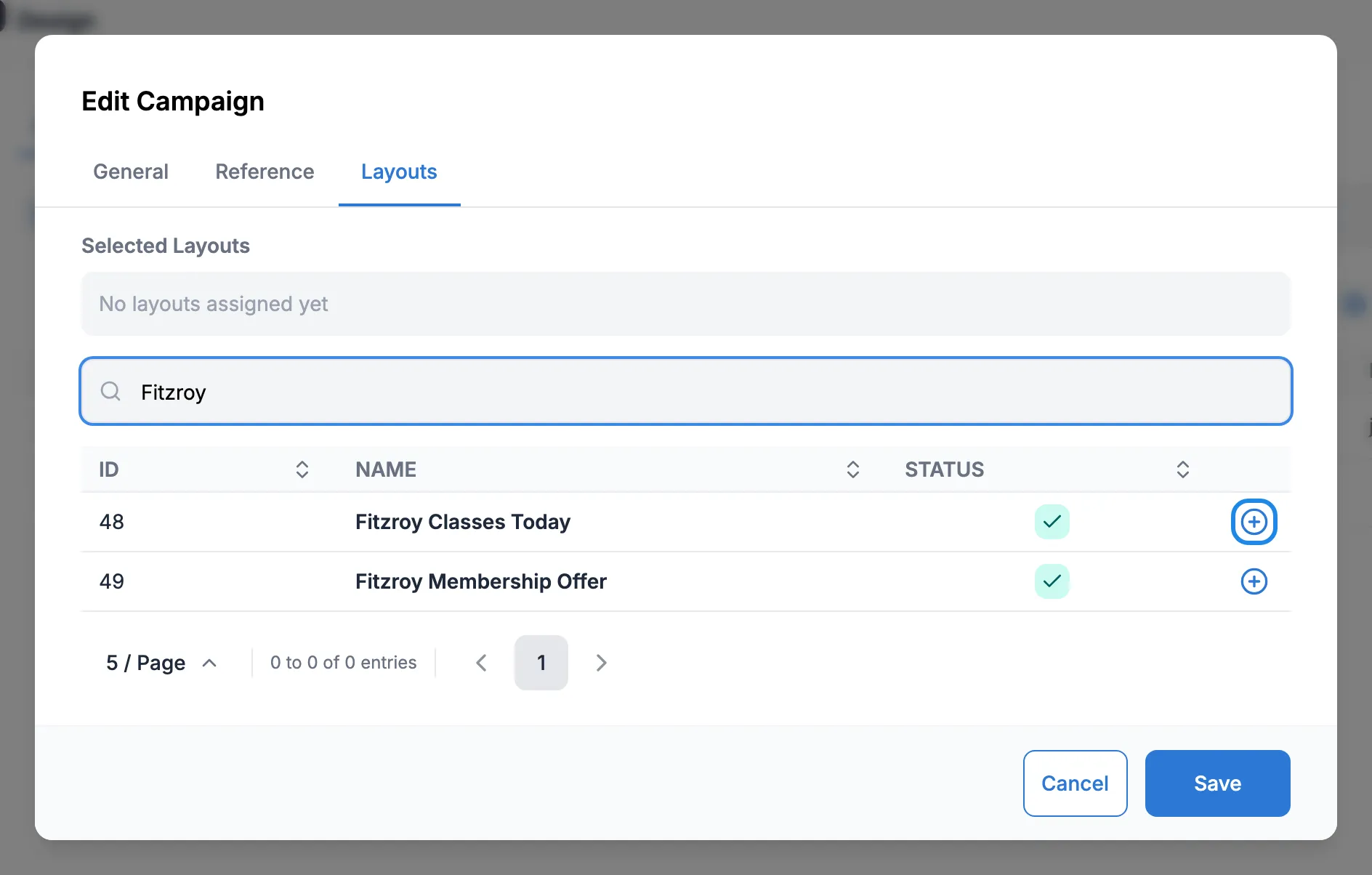Go to the previous results page
This screenshot has width=1372, height=875.
point(481,663)
